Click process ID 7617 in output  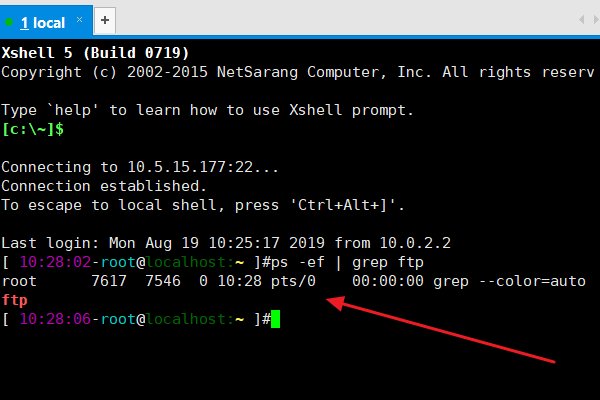tap(108, 282)
